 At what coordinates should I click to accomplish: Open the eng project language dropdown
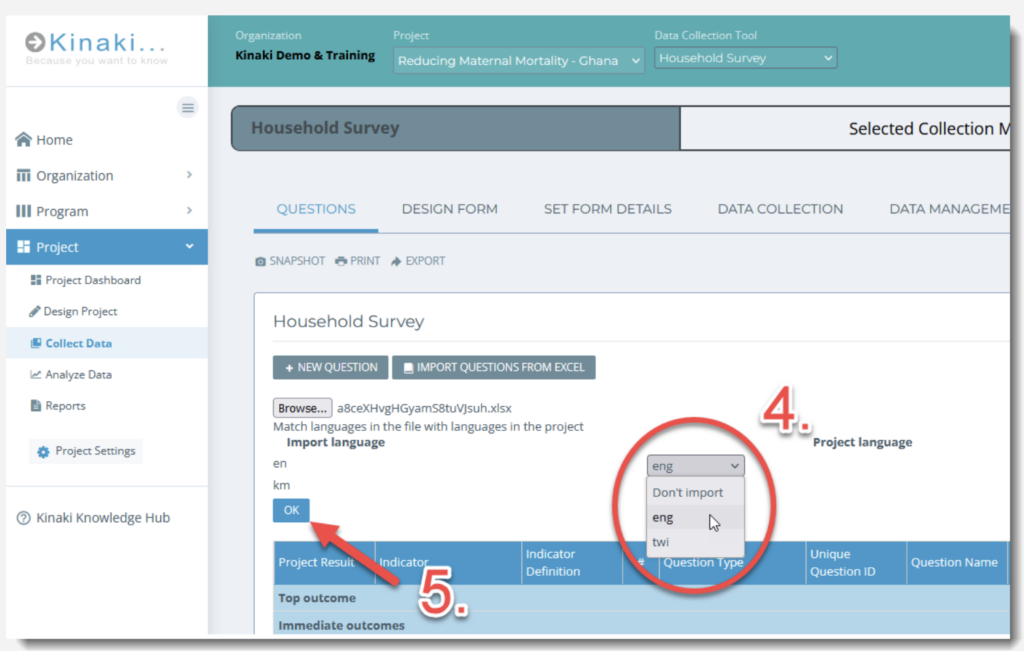click(696, 466)
